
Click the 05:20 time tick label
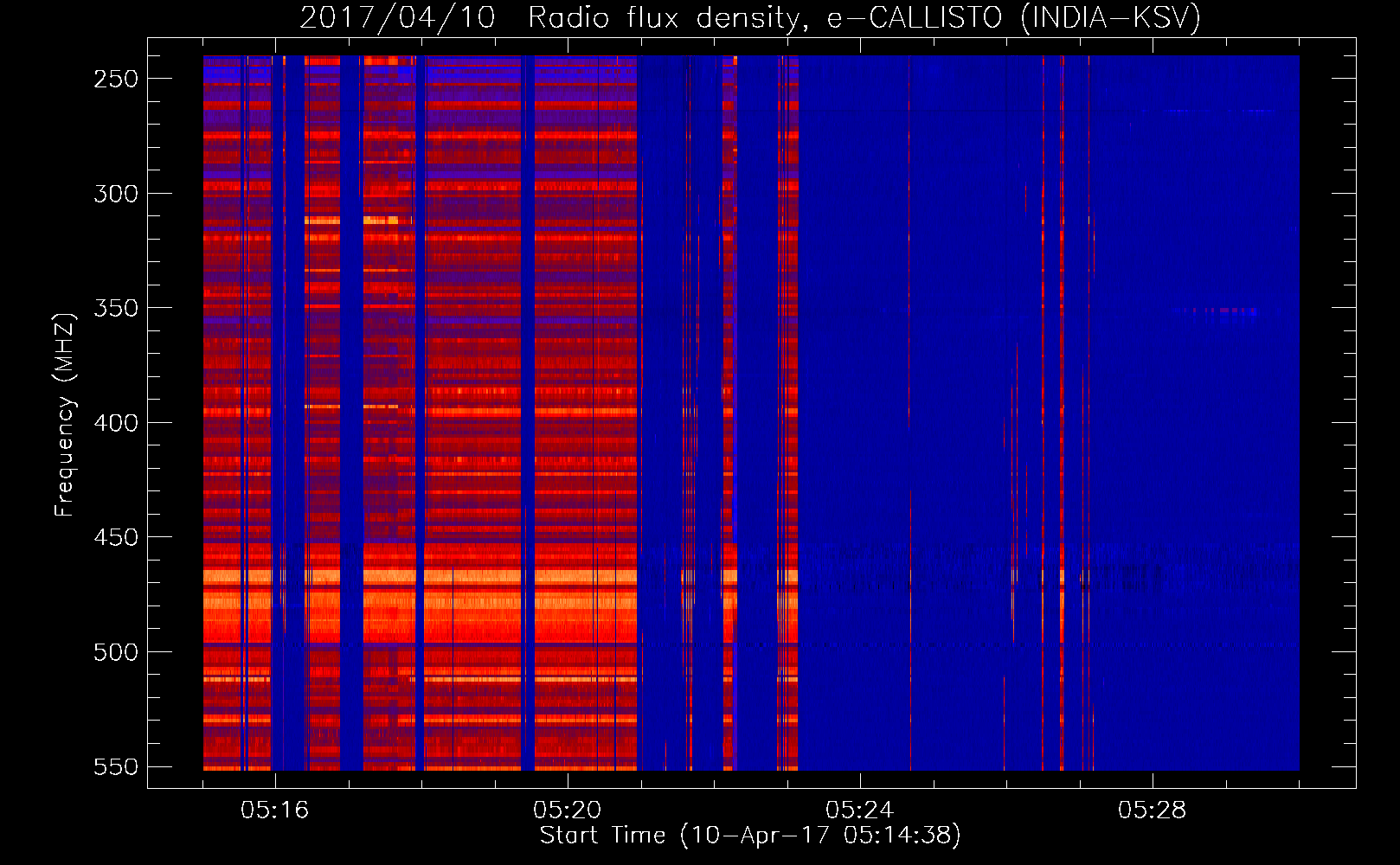click(x=568, y=811)
